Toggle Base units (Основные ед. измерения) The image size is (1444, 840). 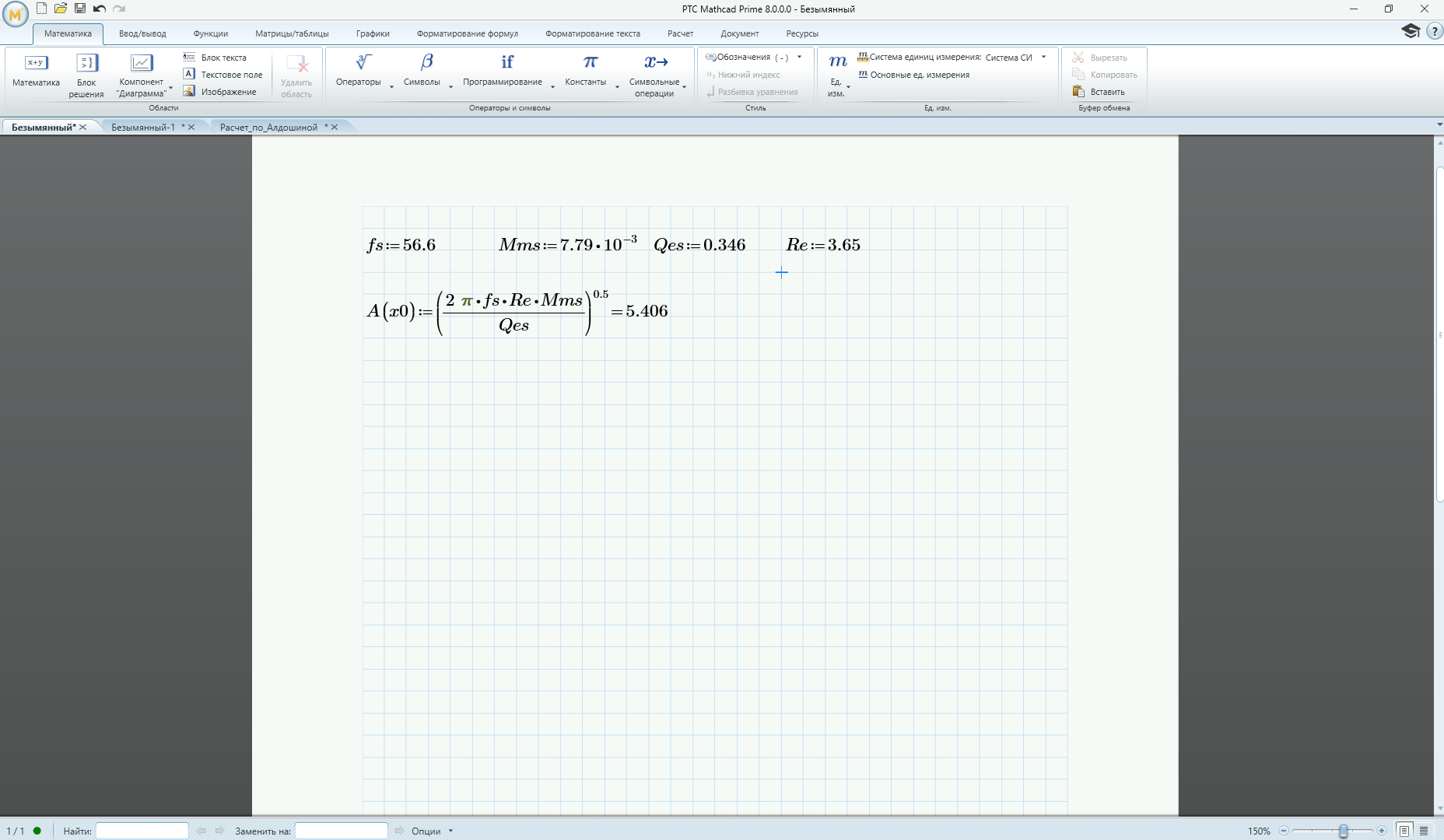point(913,75)
